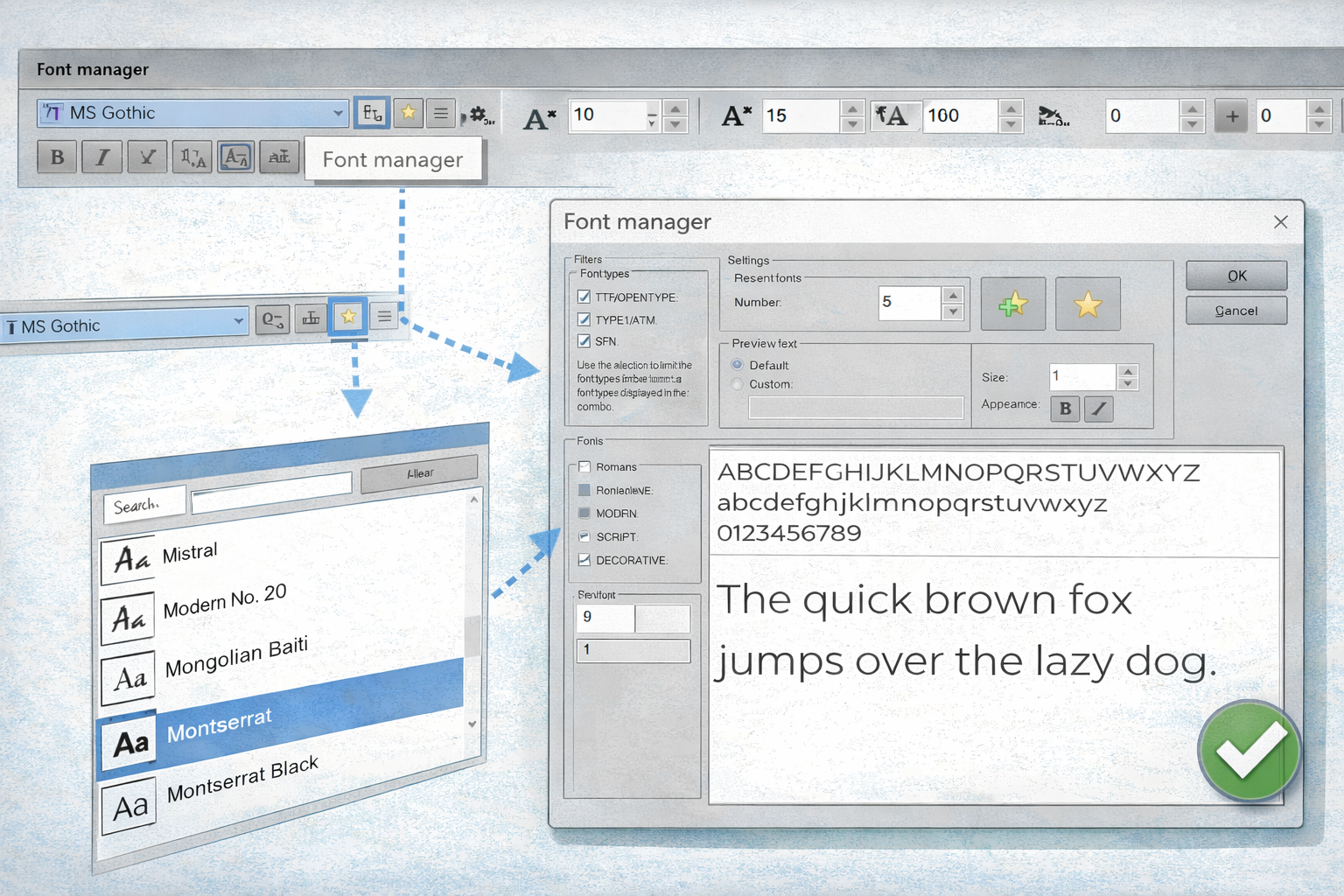This screenshot has height=896, width=1344.
Task: Toggle bold formatting in the text toolbar
Action: tap(56, 157)
